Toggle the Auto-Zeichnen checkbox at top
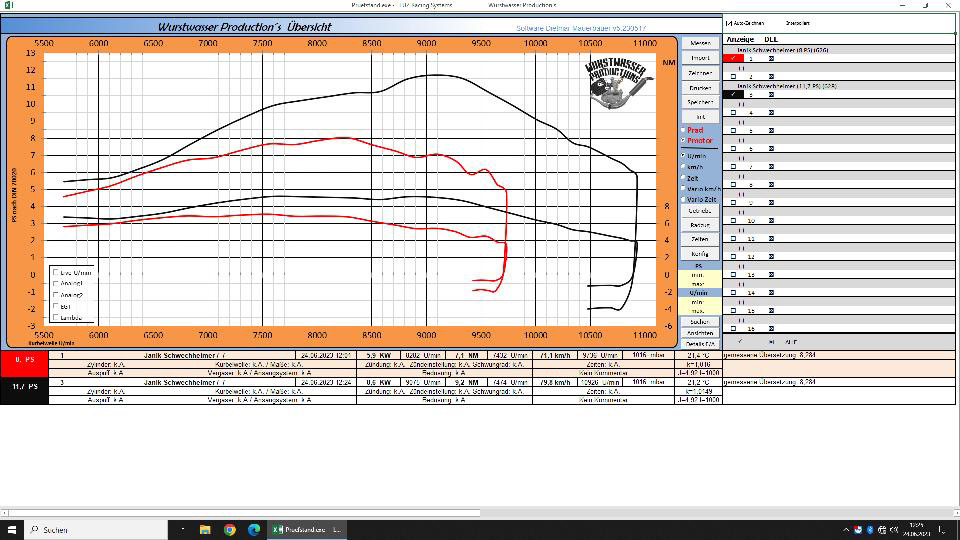This screenshot has height=540, width=960. tap(728, 22)
